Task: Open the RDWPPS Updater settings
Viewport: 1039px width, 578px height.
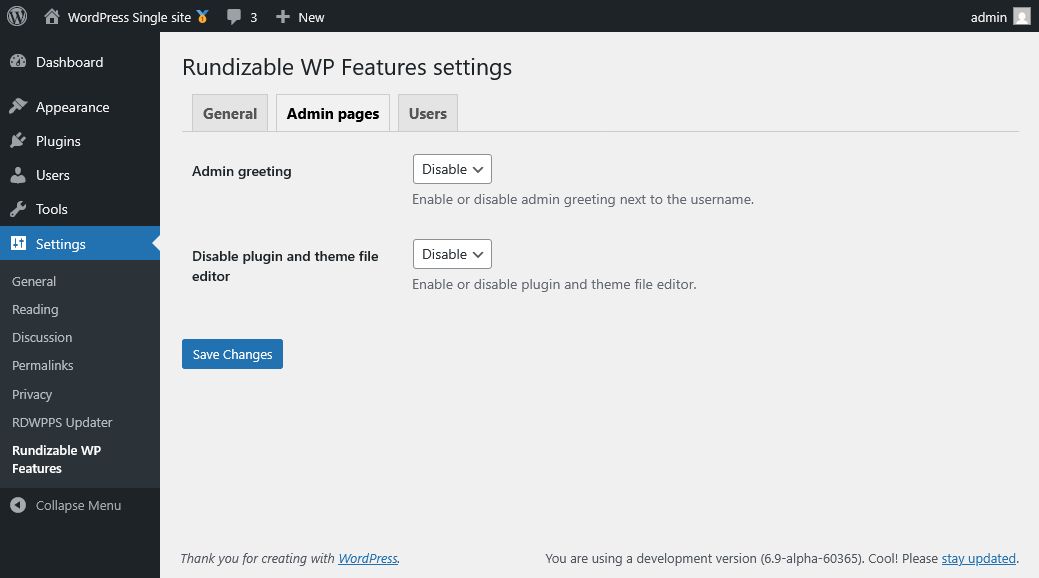Action: coord(62,422)
